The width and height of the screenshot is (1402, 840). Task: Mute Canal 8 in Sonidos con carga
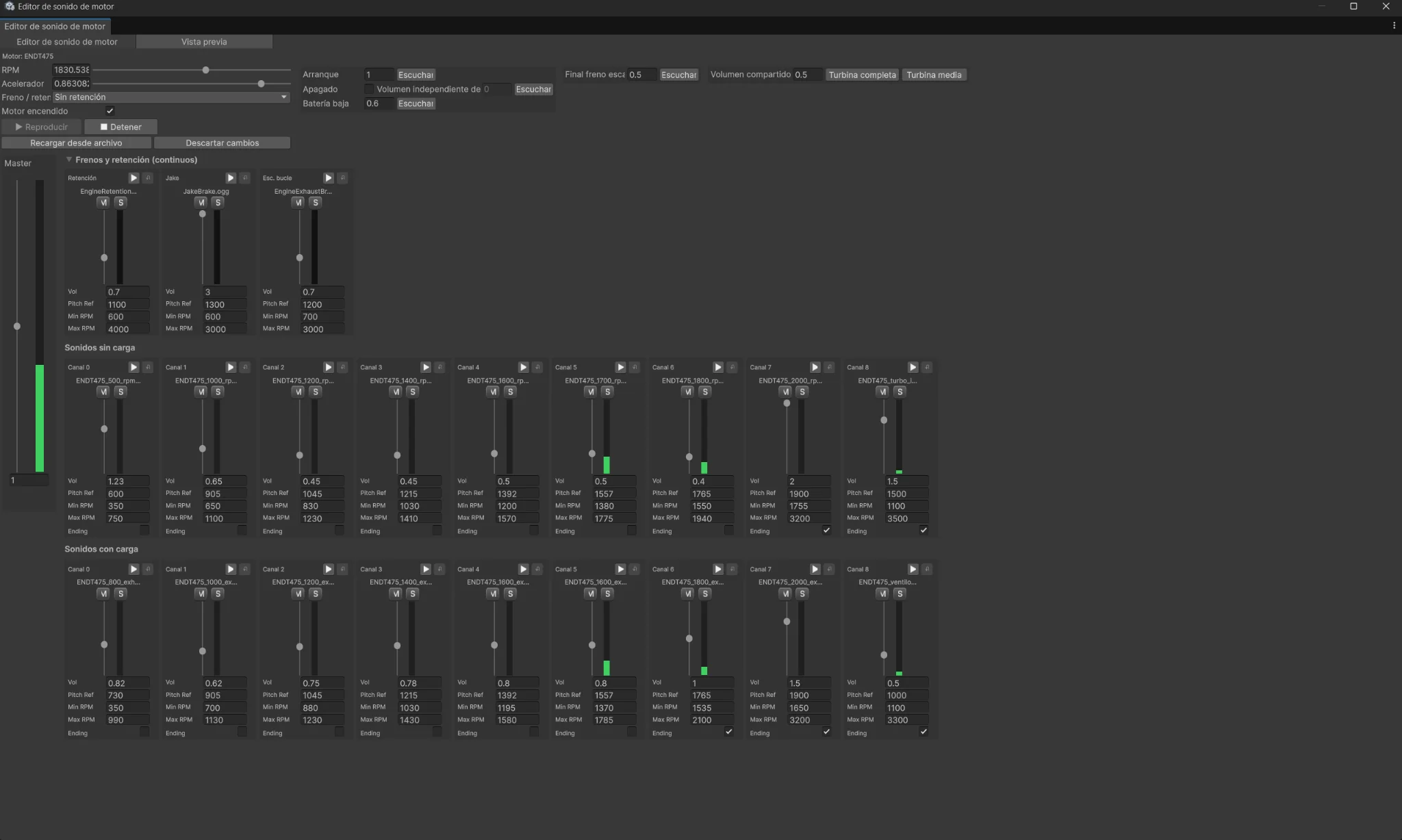point(882,594)
